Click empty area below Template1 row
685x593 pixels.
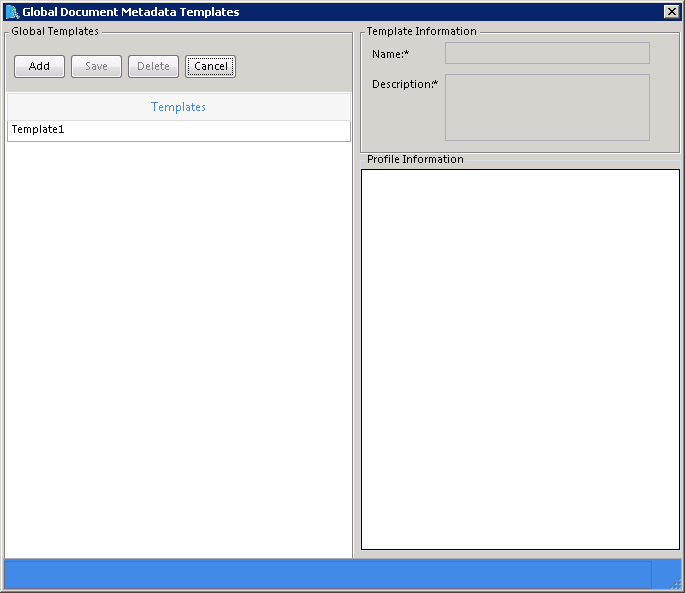[178, 350]
